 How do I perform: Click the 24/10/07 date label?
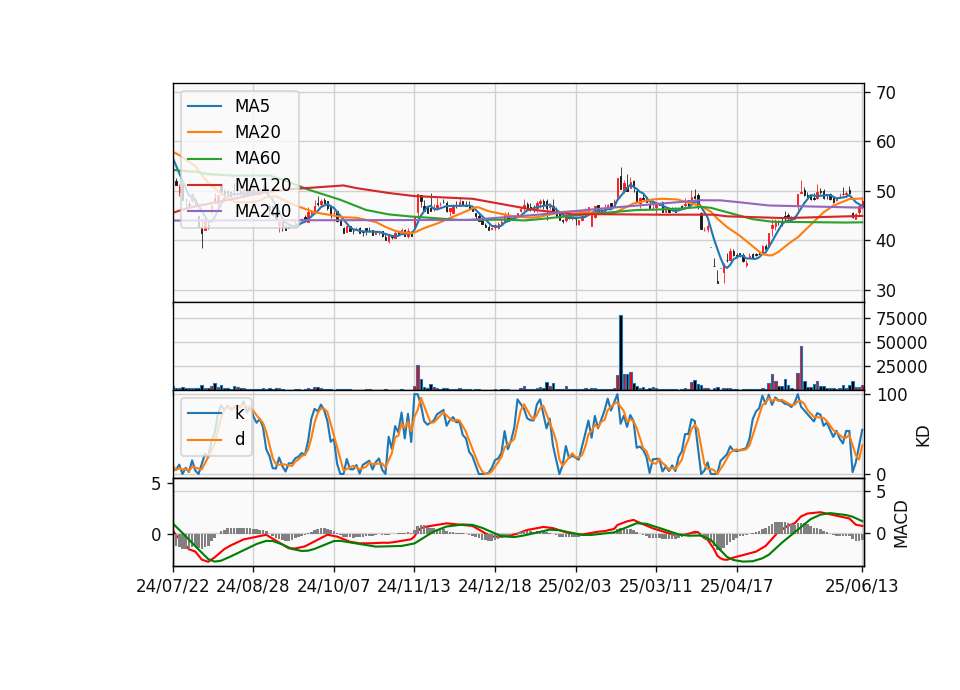334,586
